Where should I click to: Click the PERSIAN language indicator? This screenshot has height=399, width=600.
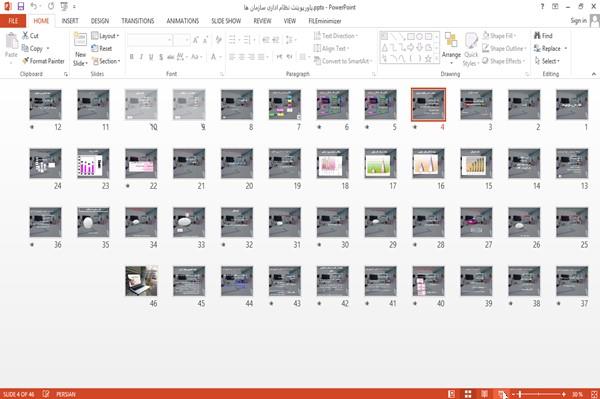[66, 394]
